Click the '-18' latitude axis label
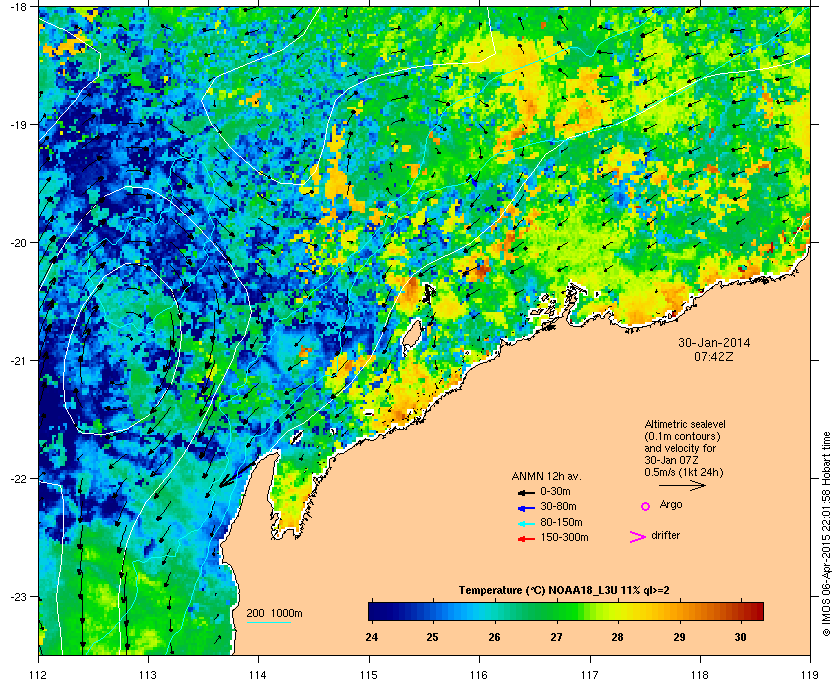 tap(17, 7)
